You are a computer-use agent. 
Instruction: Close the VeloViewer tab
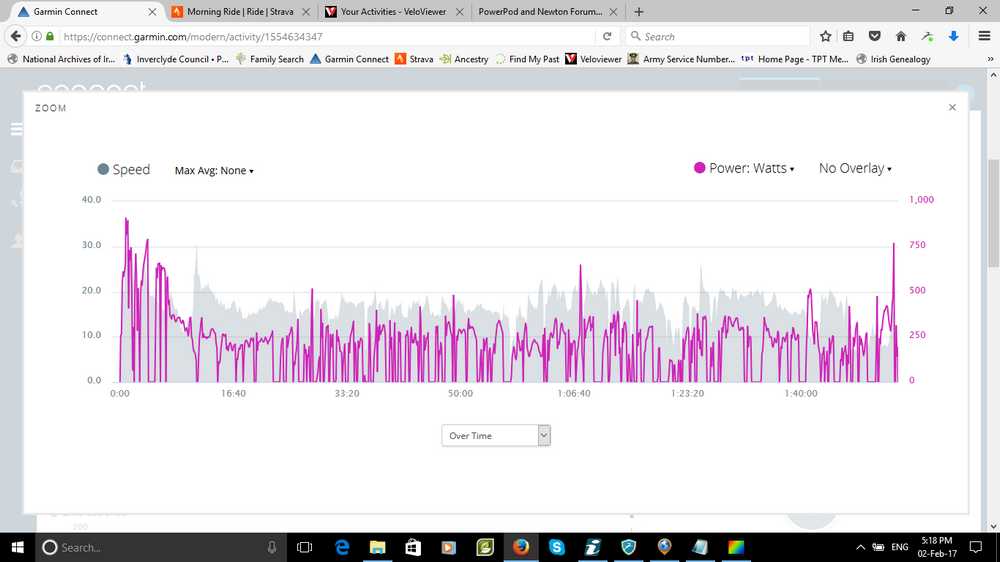coord(459,11)
